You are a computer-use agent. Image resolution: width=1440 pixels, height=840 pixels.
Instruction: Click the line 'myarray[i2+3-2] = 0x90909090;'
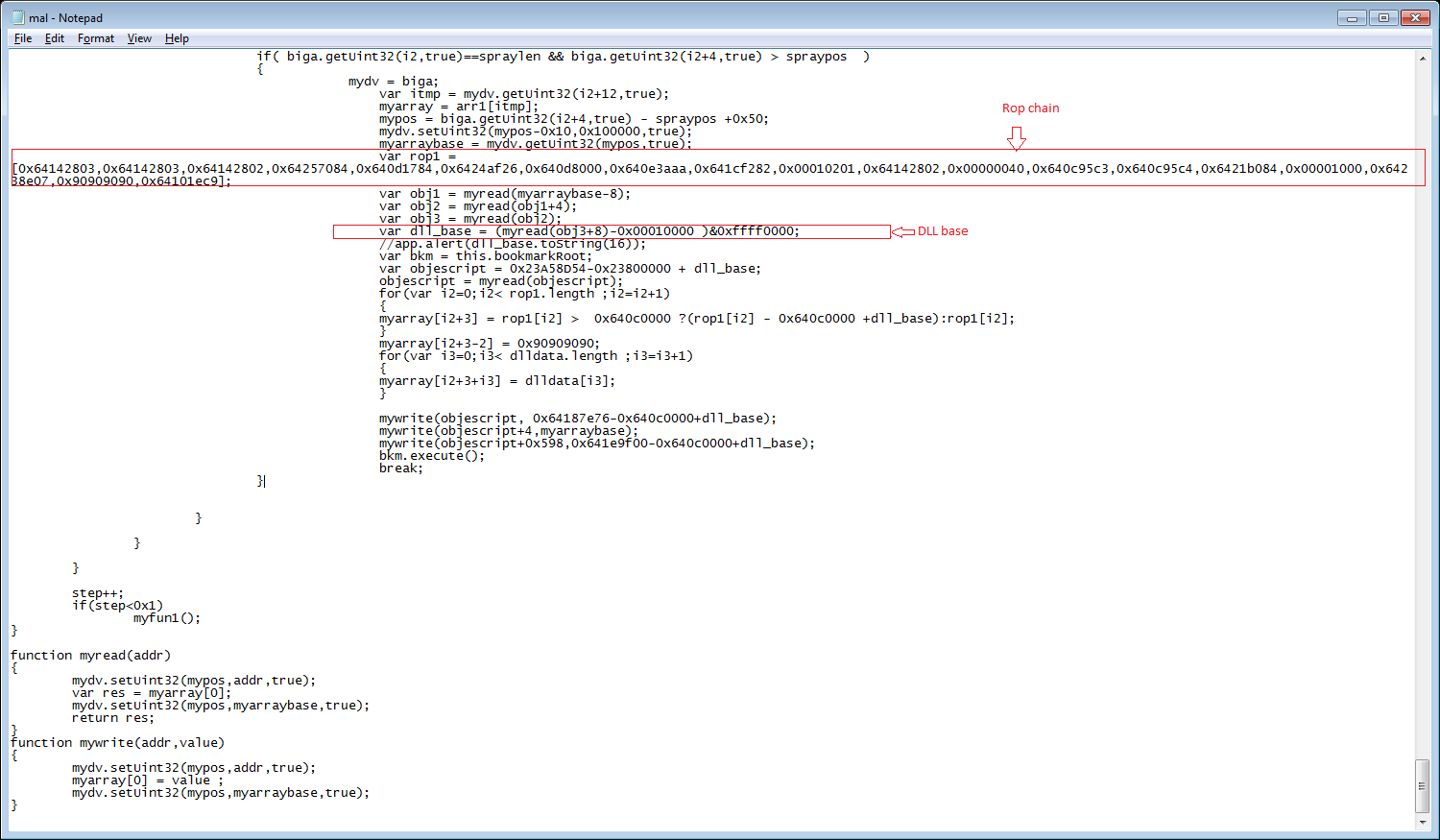pyautogui.click(x=490, y=344)
